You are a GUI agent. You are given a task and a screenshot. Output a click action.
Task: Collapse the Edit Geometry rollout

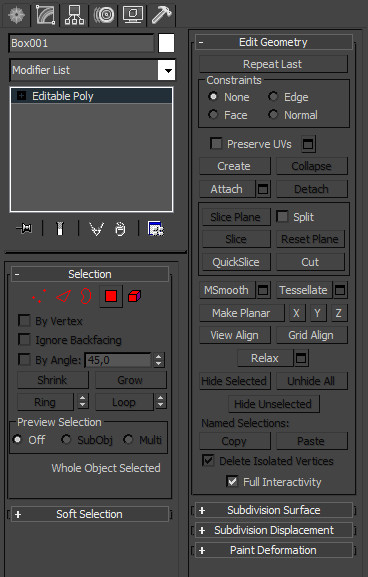[x=274, y=42]
